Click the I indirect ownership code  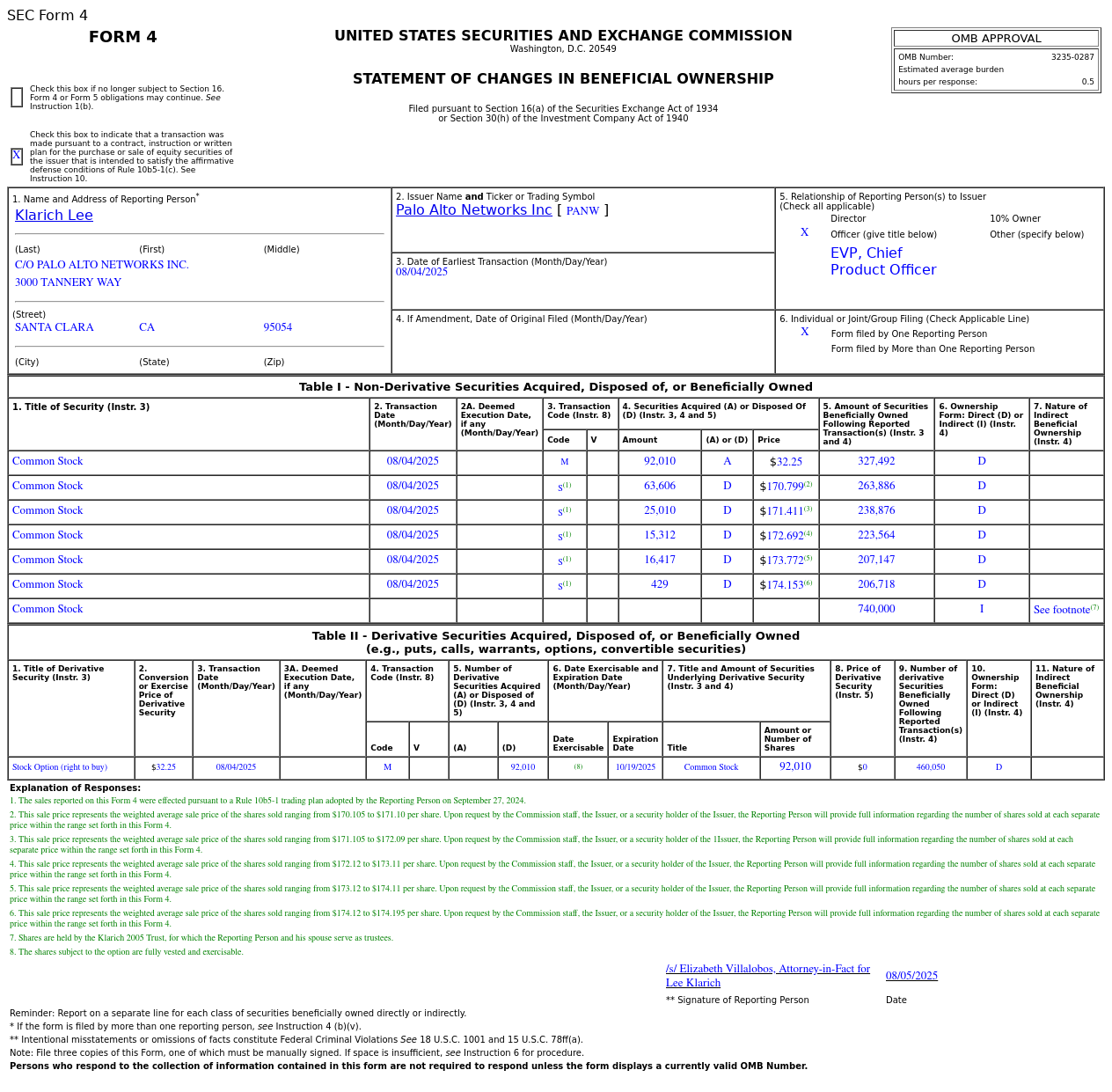[x=982, y=609]
